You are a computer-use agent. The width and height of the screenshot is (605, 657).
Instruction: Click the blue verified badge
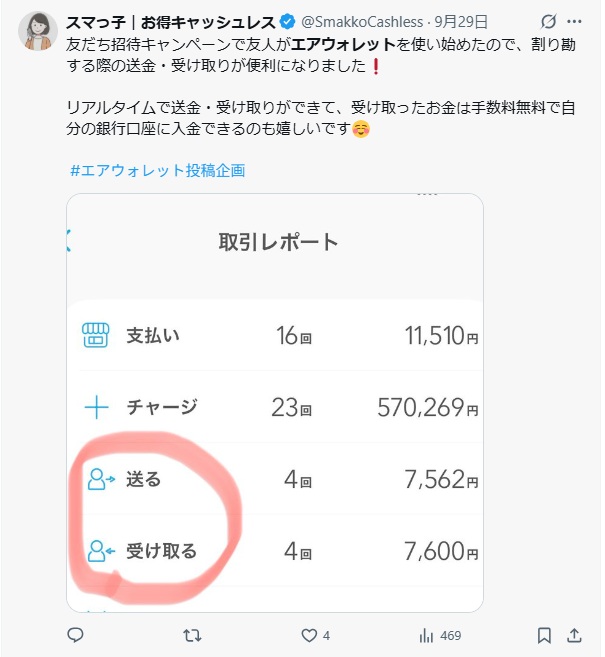(289, 21)
